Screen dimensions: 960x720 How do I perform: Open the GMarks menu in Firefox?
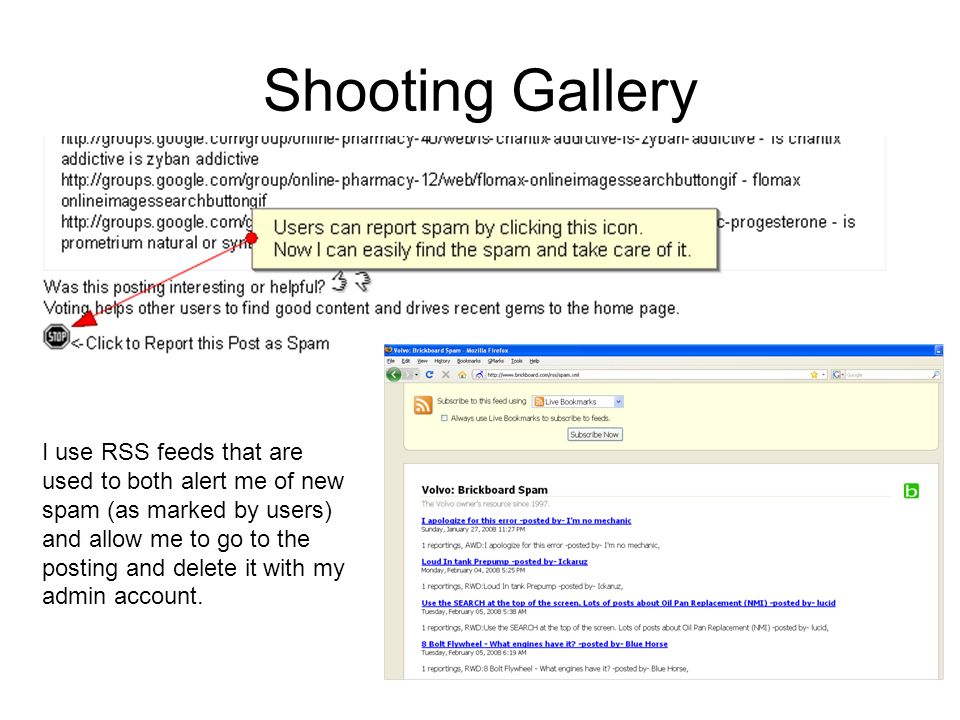click(496, 361)
